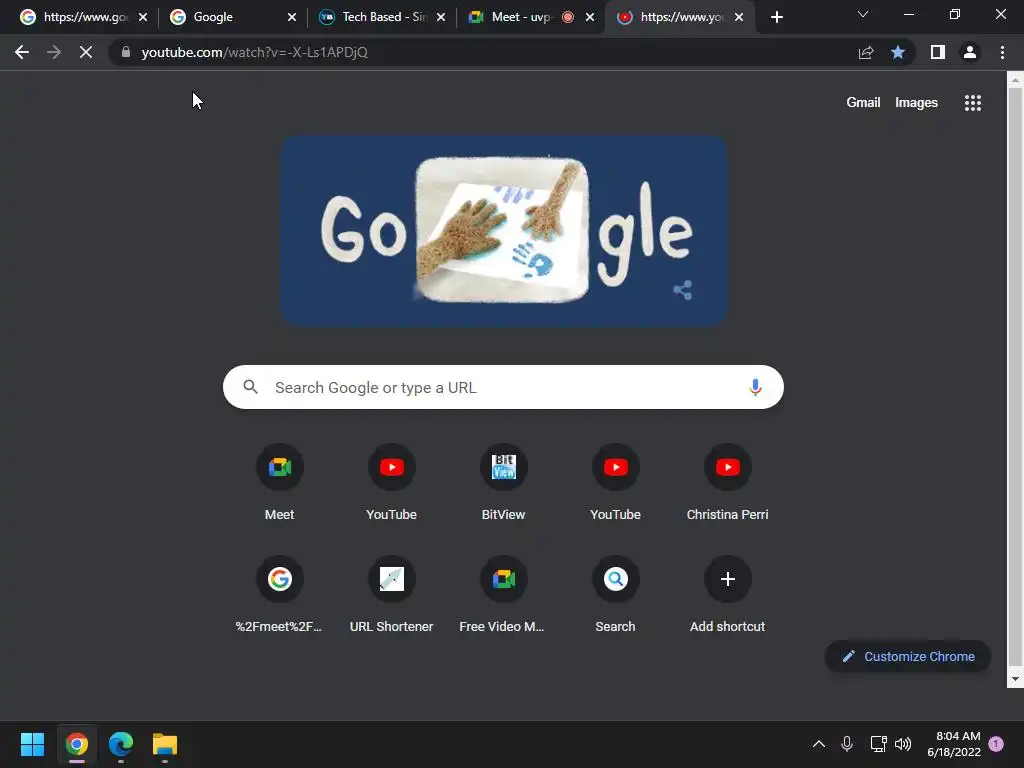Open a new browser tab
The width and height of the screenshot is (1024, 768).
pos(776,17)
